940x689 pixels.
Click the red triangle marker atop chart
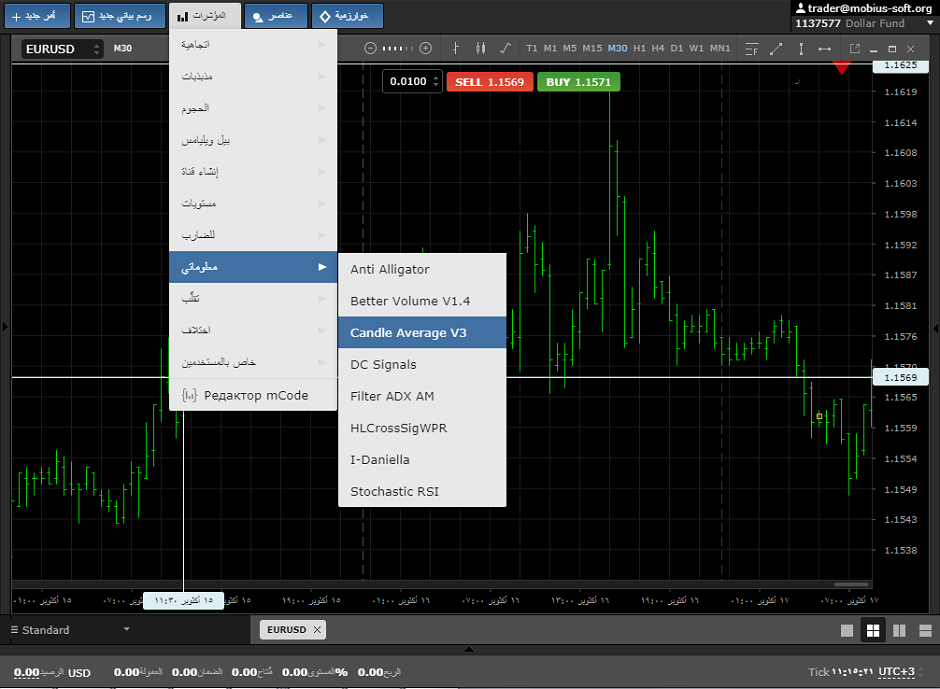tap(842, 68)
